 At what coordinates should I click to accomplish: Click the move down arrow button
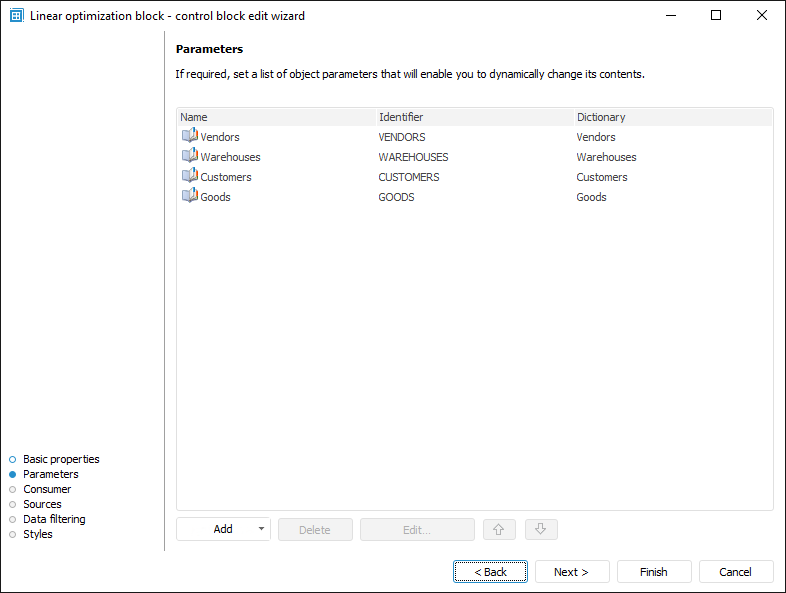(541, 529)
